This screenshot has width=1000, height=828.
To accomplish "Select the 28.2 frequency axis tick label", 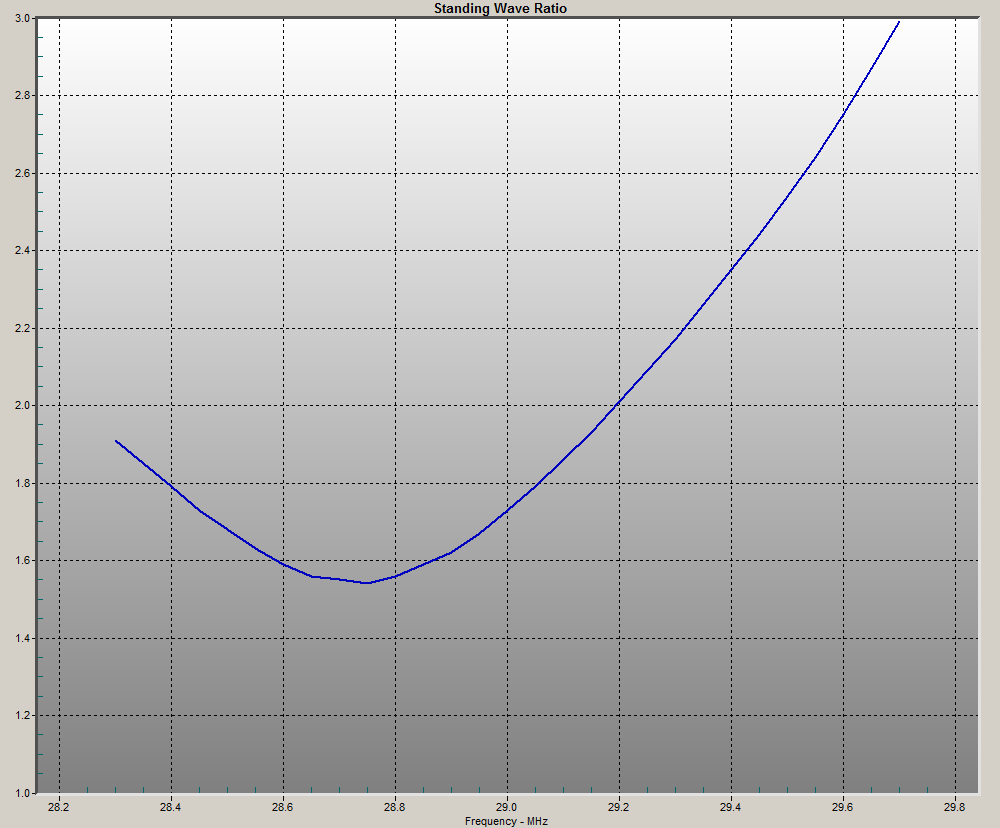I will [x=59, y=807].
